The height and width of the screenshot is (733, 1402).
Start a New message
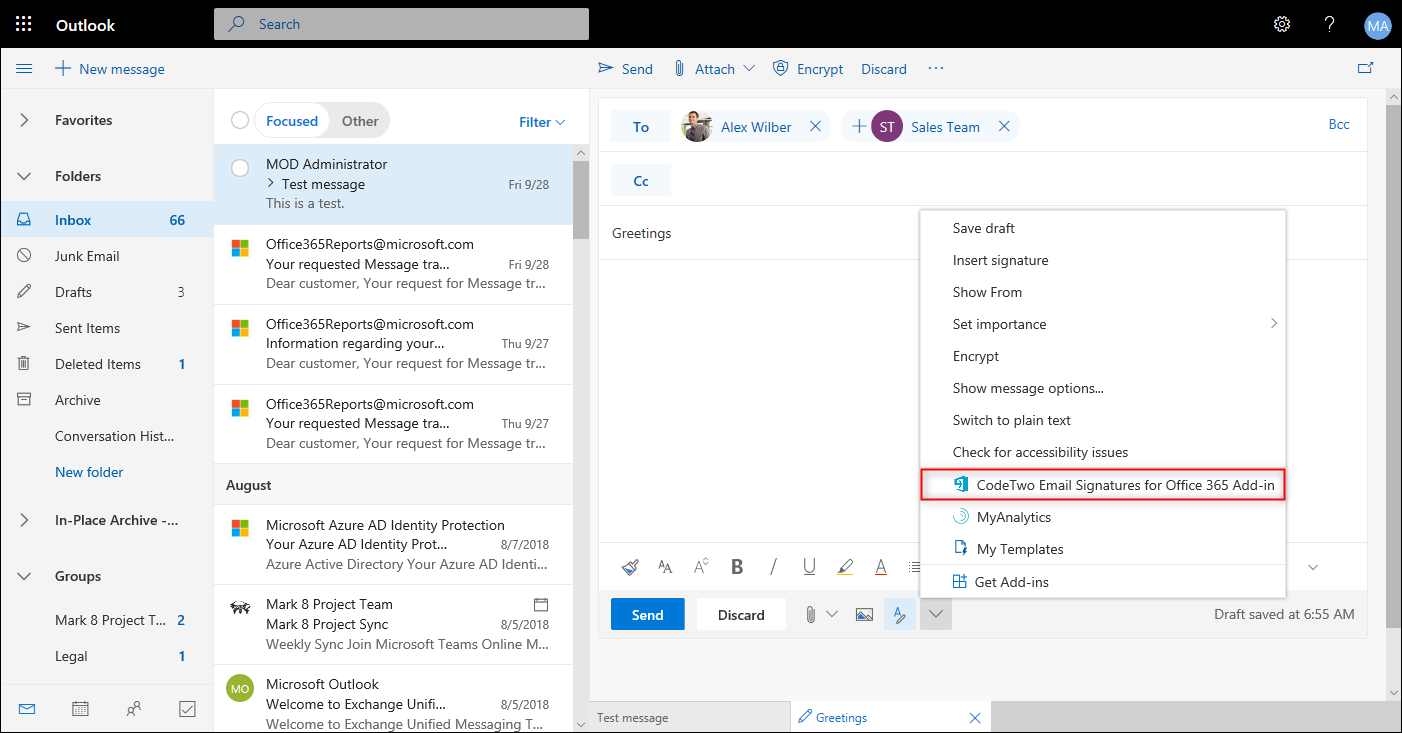coord(110,69)
